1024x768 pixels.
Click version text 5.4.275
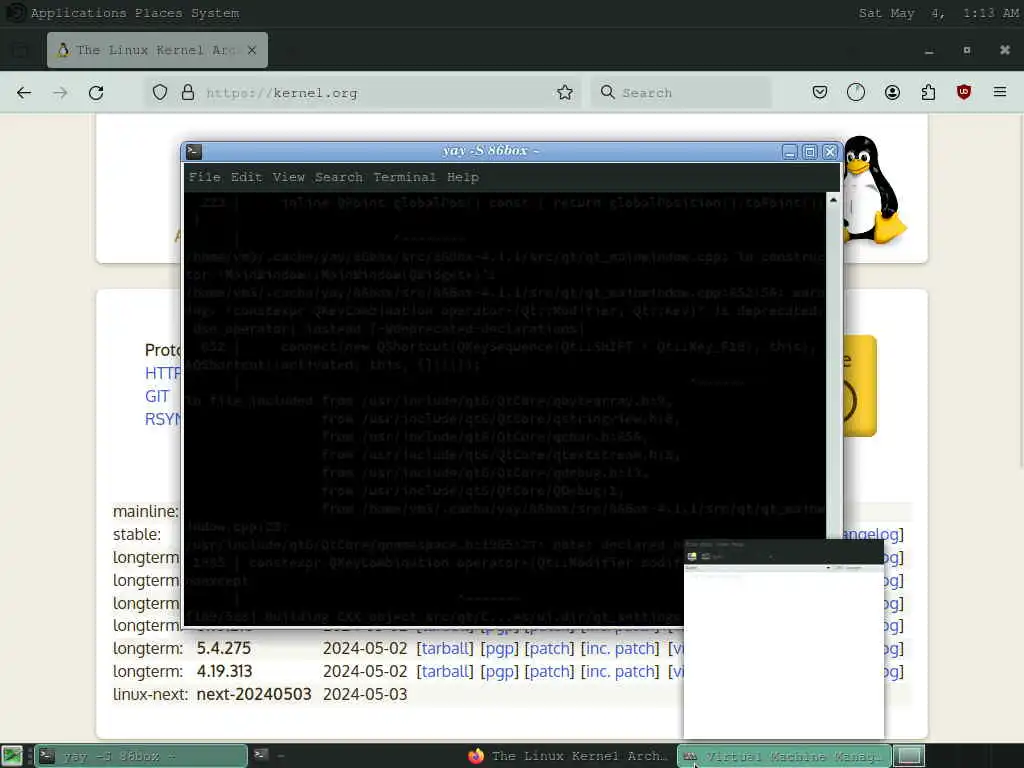pos(224,648)
